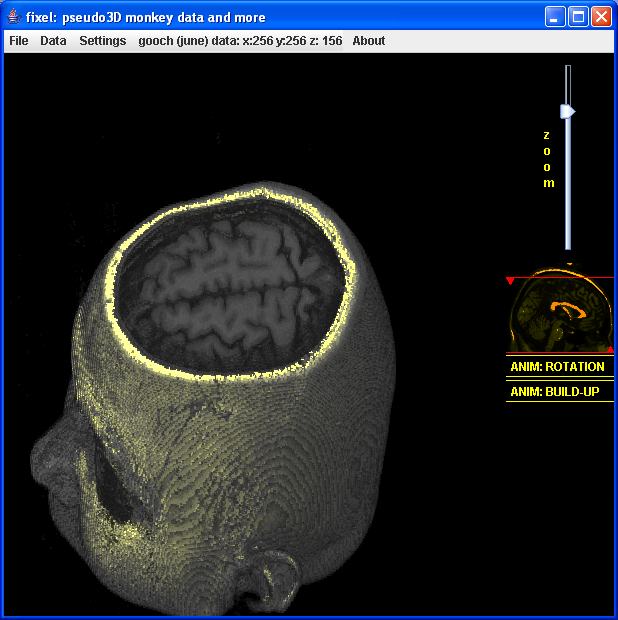This screenshot has width=618, height=620.
Task: Maximize the fixel window
Action: pyautogui.click(x=578, y=17)
